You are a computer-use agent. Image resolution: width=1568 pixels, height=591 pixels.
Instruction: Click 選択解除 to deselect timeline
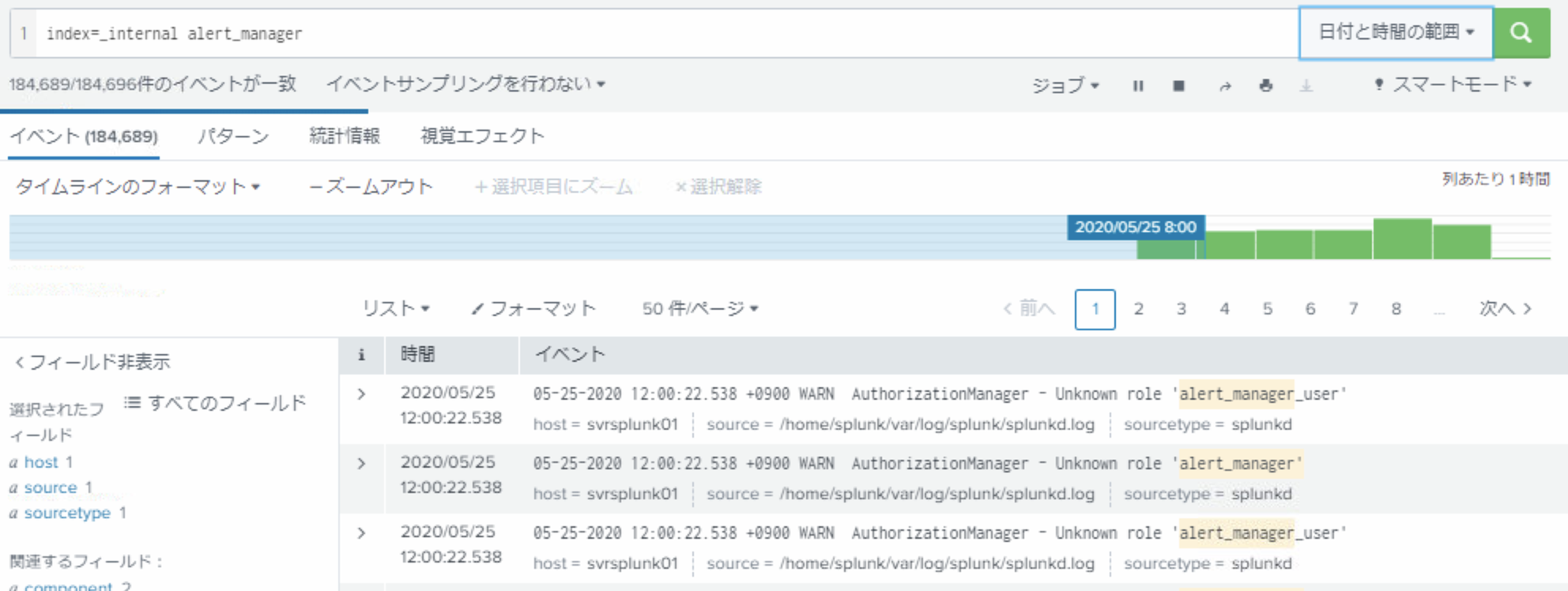pos(718,186)
